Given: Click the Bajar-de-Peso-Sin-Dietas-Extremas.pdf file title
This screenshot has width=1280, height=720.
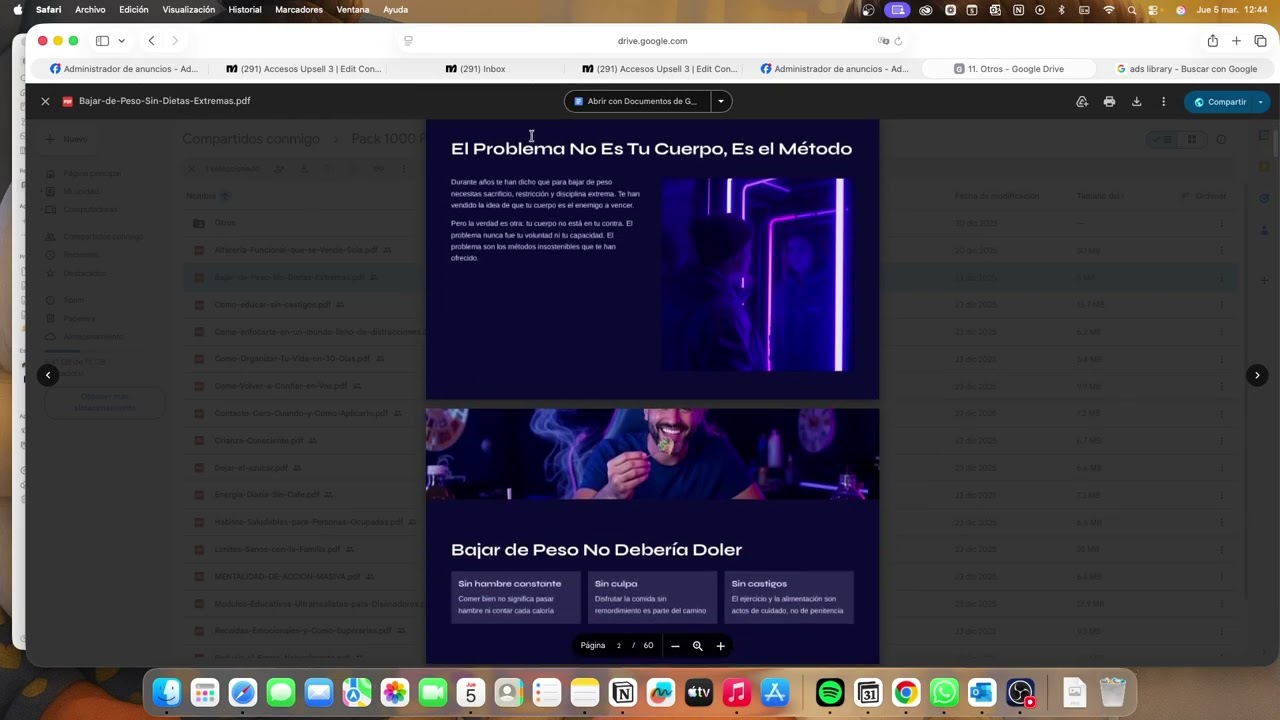Looking at the screenshot, I should (x=165, y=101).
